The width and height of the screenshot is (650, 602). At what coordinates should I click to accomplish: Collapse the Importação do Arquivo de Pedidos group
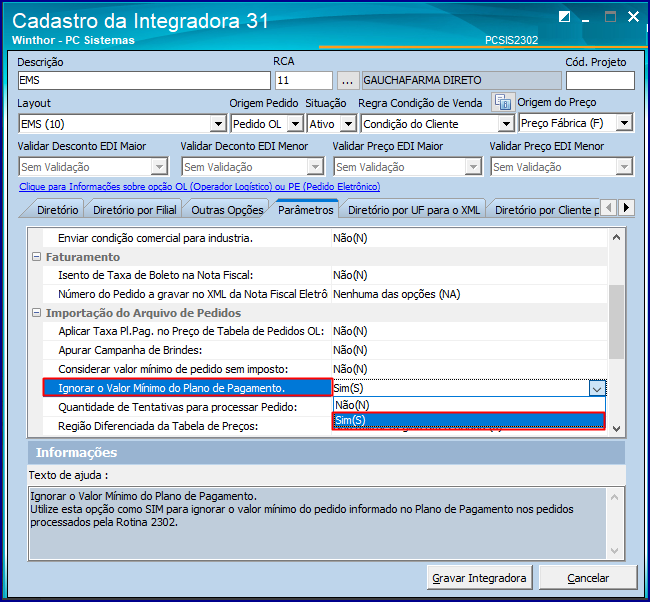[36, 313]
